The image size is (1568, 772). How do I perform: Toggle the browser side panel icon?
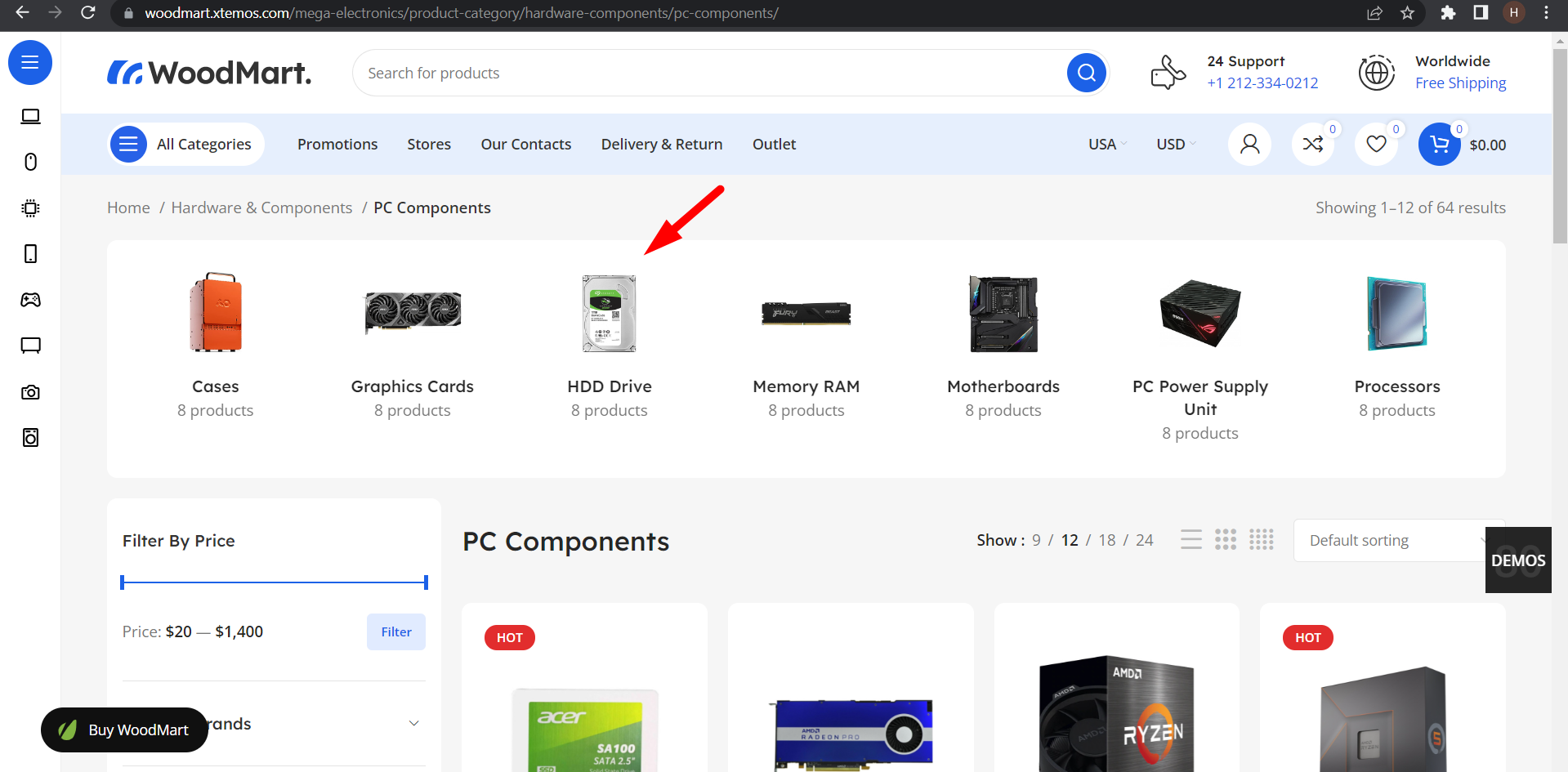click(1481, 13)
